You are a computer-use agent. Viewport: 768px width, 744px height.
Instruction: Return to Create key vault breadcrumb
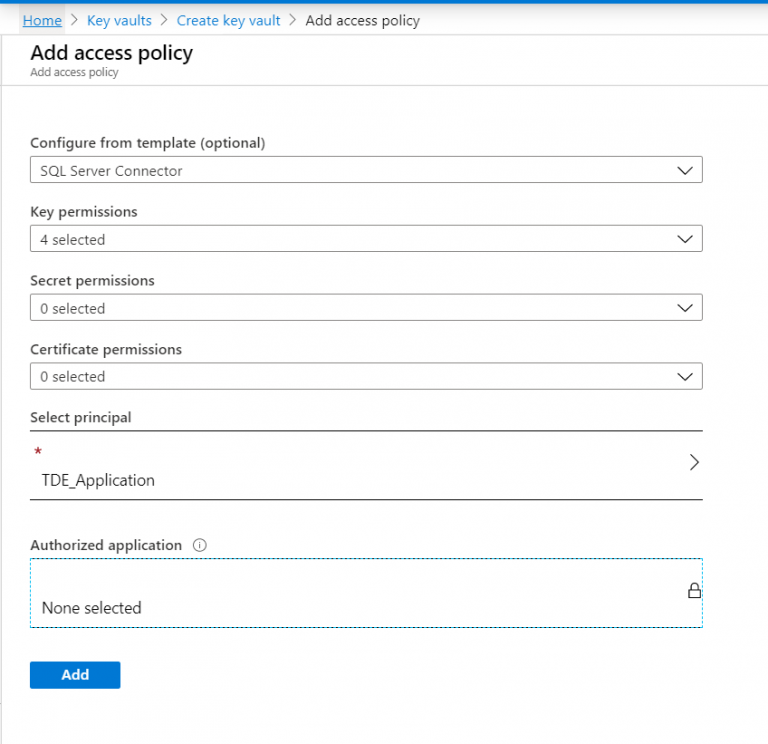coord(230,20)
